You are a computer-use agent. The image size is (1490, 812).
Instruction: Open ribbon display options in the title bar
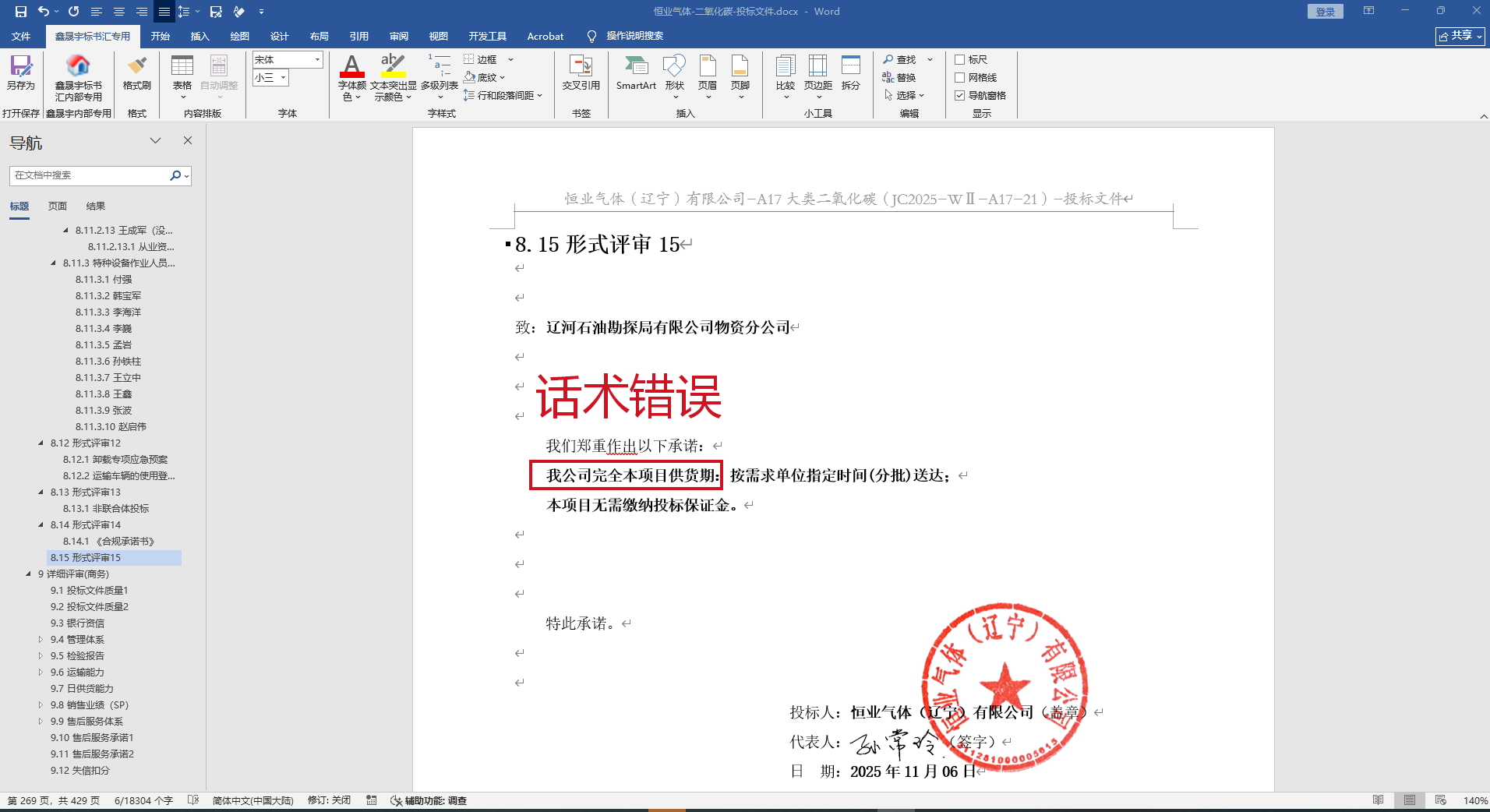point(1369,11)
